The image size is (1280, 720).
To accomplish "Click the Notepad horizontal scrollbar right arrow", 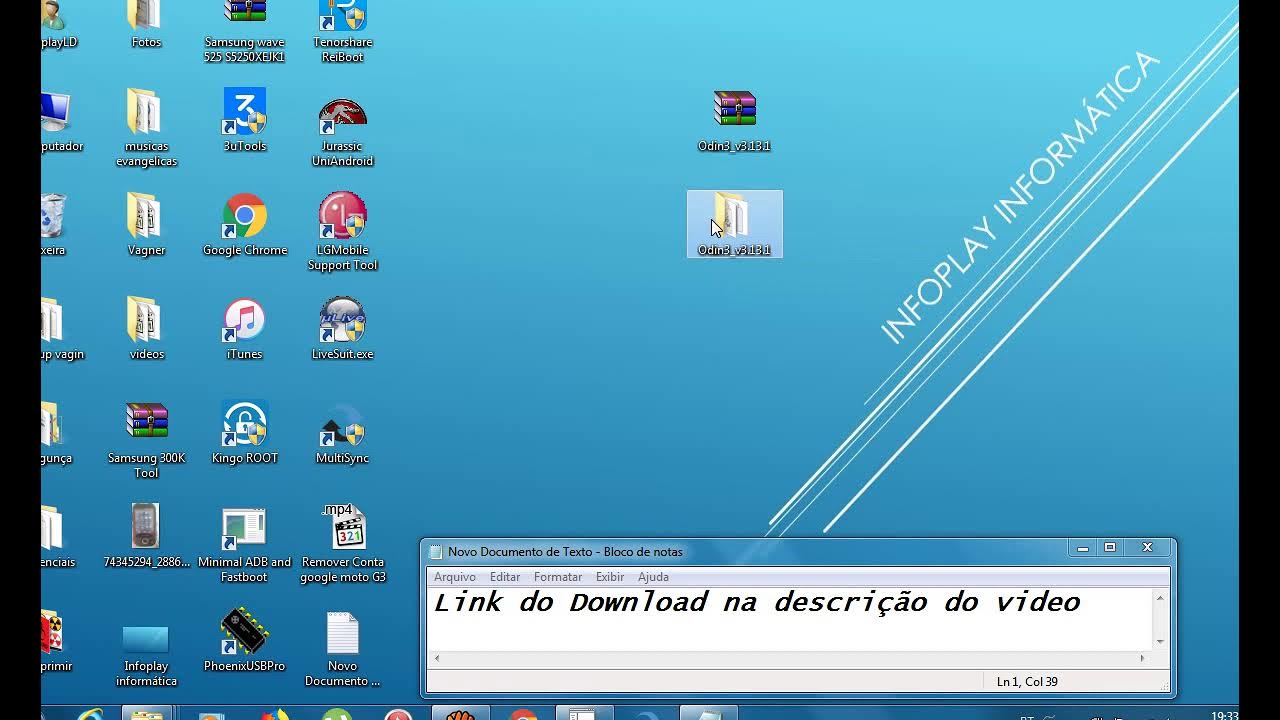I will coord(1143,658).
